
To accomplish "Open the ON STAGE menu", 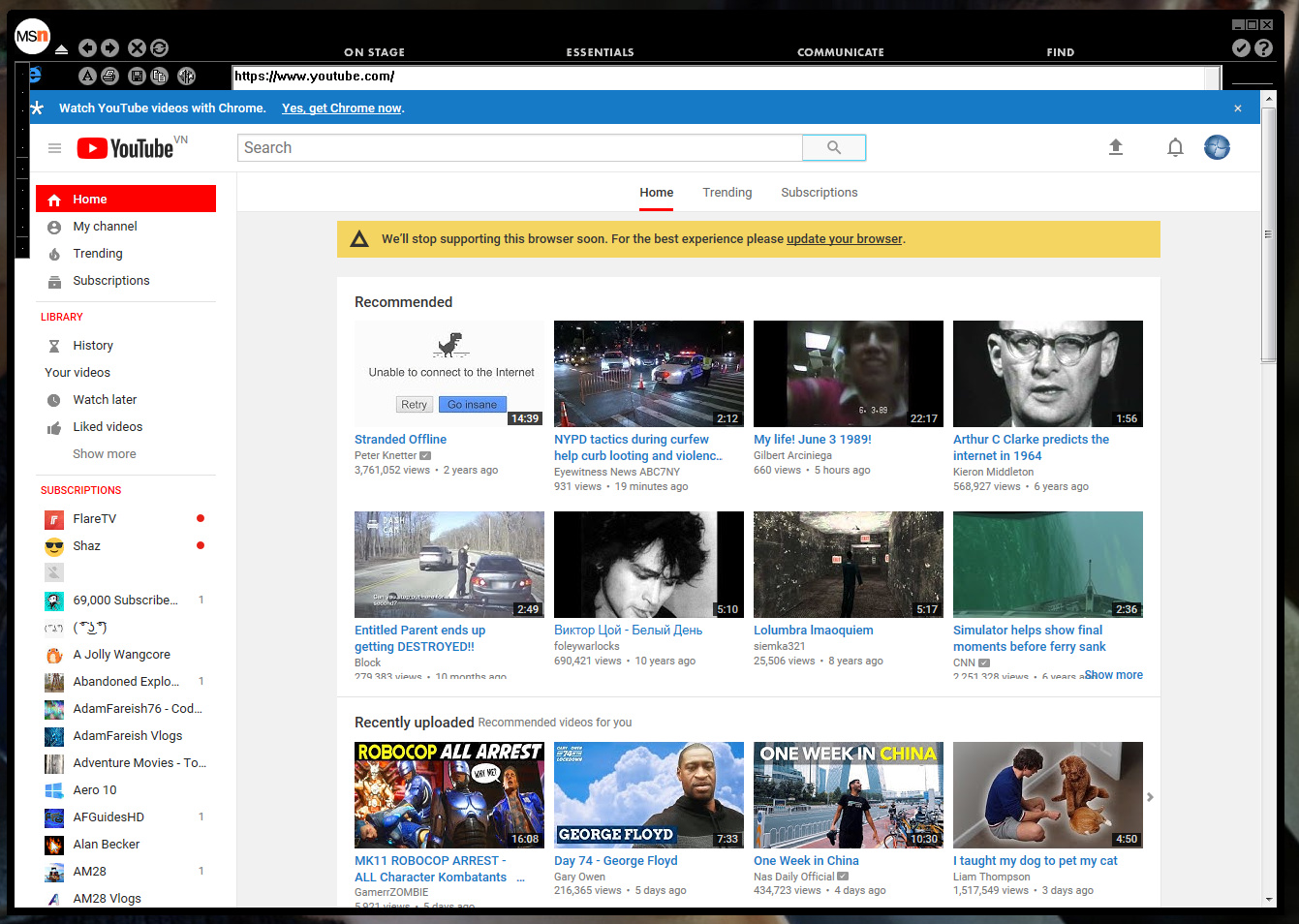I will pos(375,52).
